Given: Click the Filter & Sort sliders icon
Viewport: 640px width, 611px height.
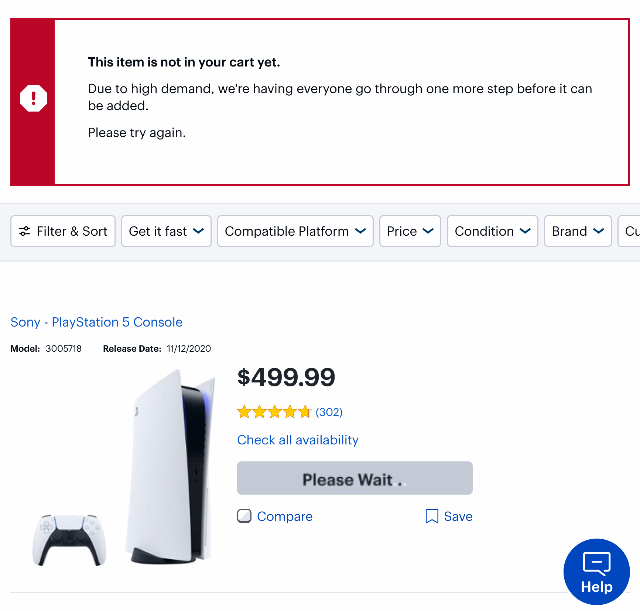Looking at the screenshot, I should tap(25, 231).
